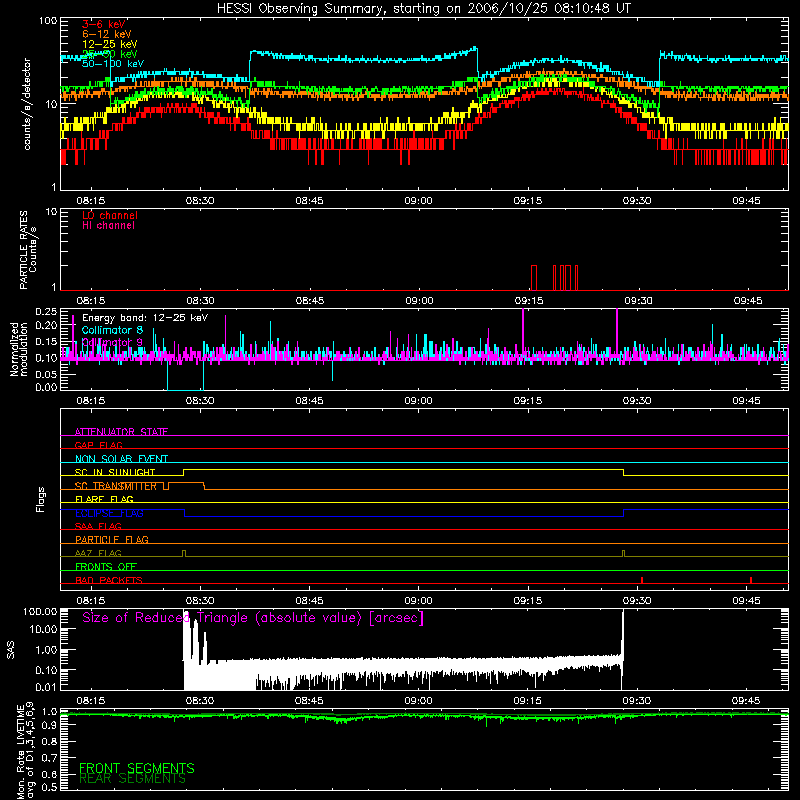Click the Size of Reduced Triangle caption
Screen dimensions: 800x800
(253, 618)
